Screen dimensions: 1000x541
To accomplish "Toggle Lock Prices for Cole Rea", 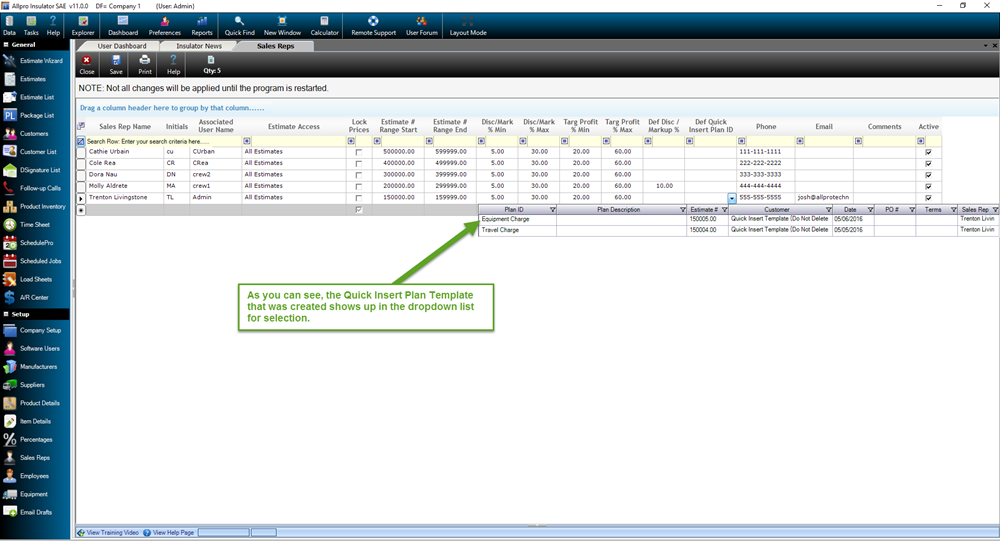I will click(x=358, y=164).
